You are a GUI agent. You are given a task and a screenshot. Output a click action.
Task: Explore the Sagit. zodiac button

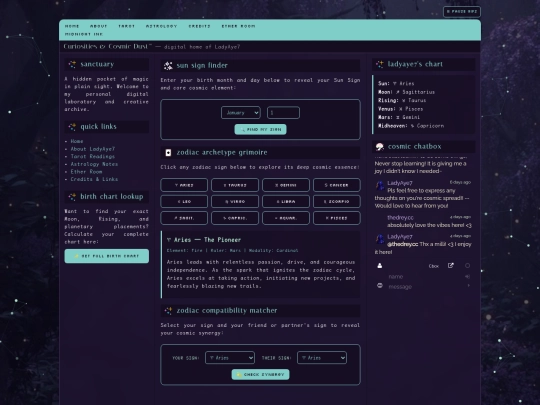click(184, 218)
